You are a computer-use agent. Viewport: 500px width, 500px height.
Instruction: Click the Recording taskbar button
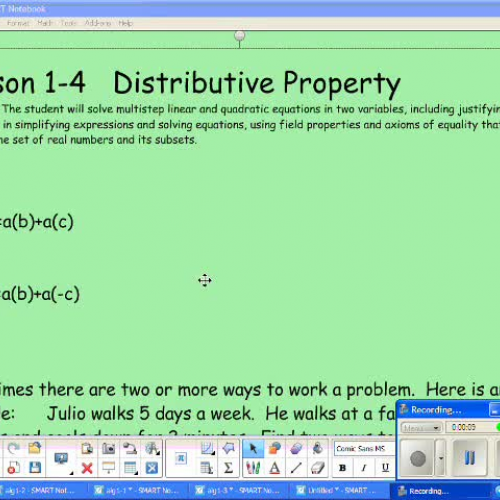pyautogui.click(x=440, y=491)
